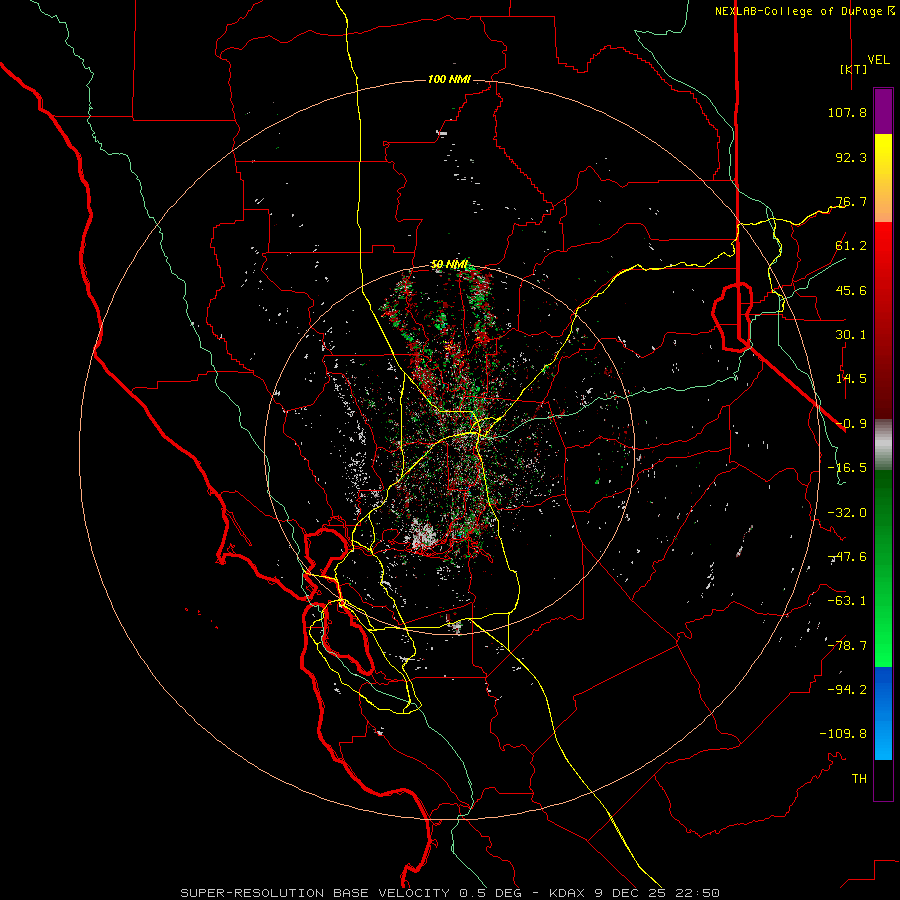Select the -63.1 value on velocity scale
The height and width of the screenshot is (900, 900).
pyautogui.click(x=847, y=601)
